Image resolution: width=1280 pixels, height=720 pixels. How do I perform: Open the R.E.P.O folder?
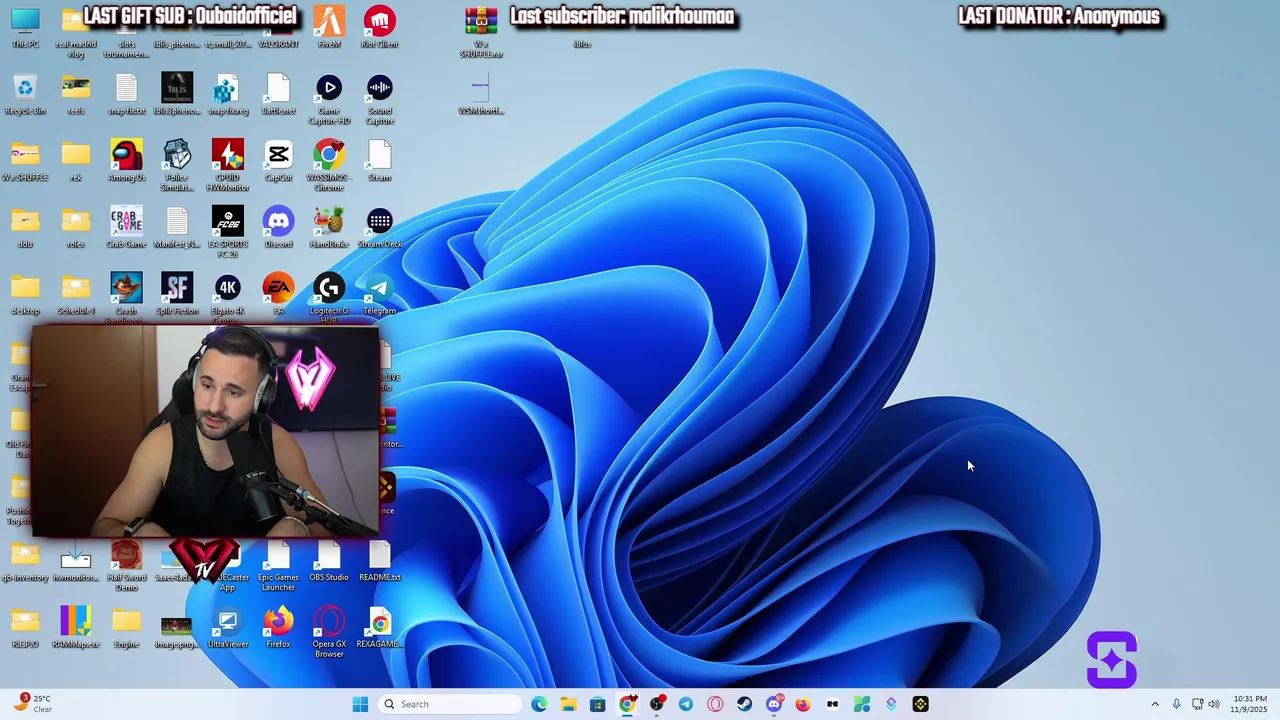pos(25,628)
